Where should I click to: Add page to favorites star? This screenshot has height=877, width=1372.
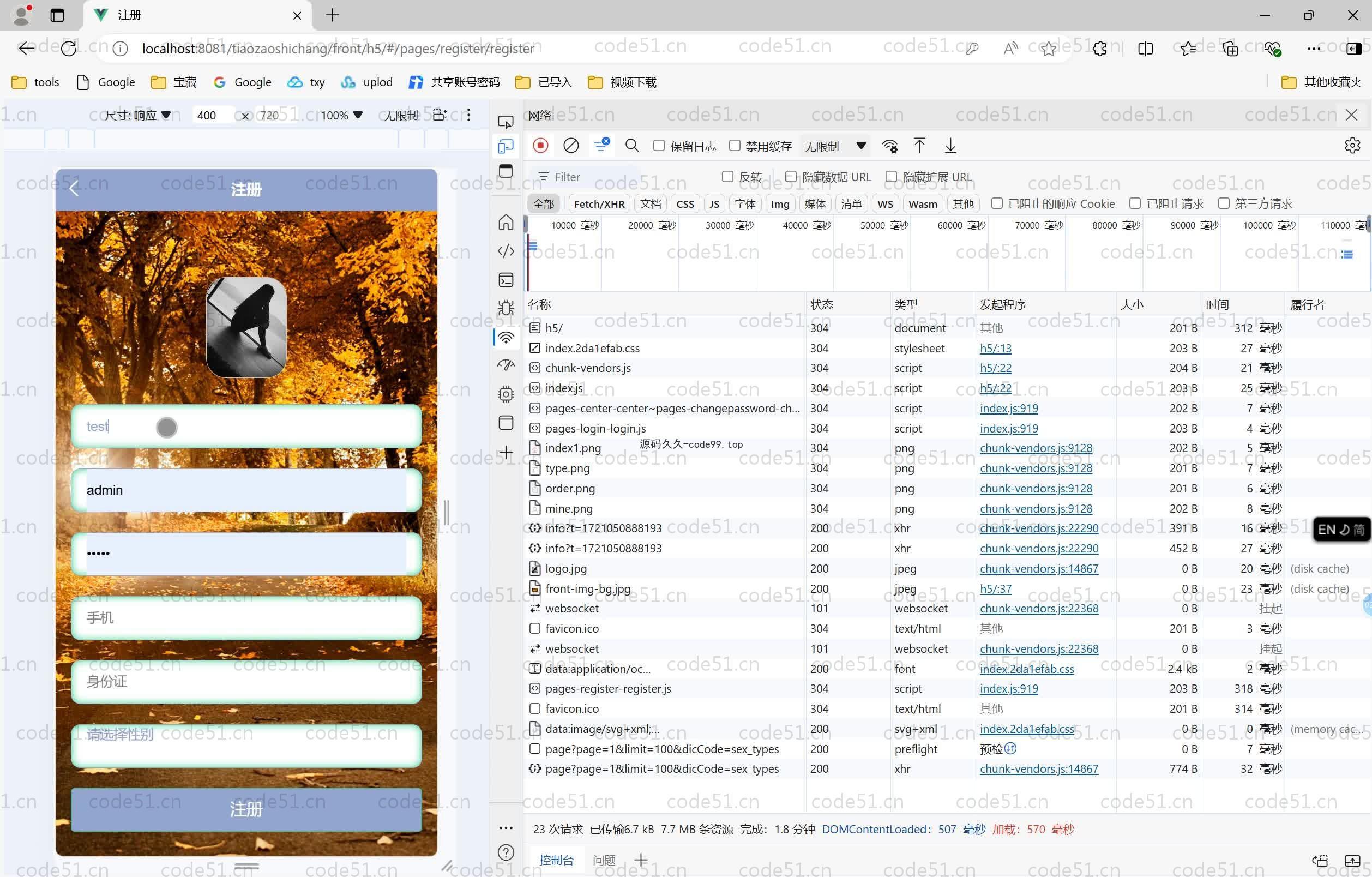1049,49
